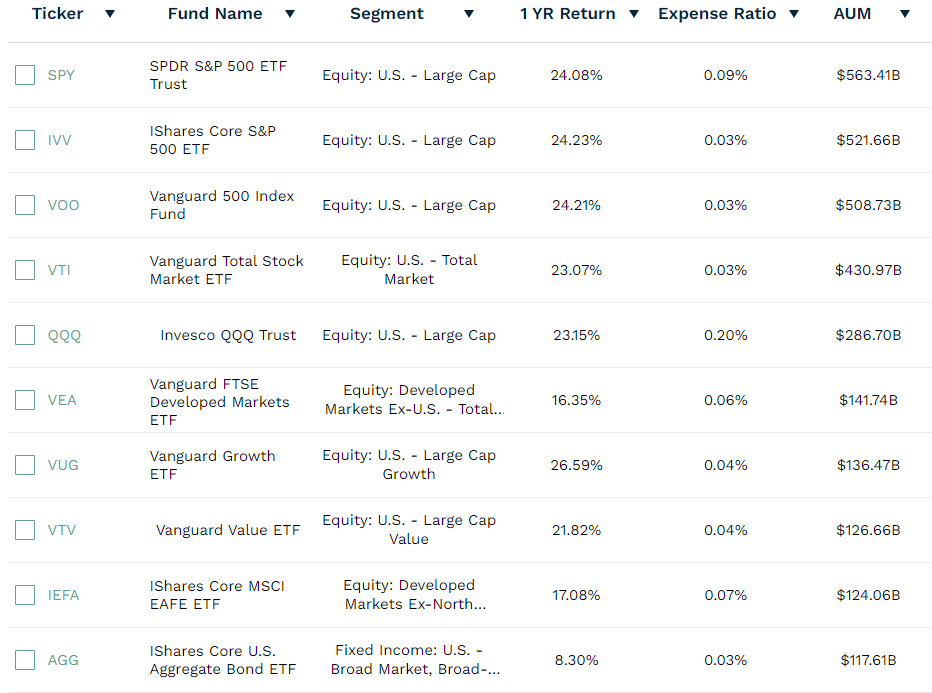
Task: Click the Expense Ratio dropdown arrow
Action: click(794, 14)
